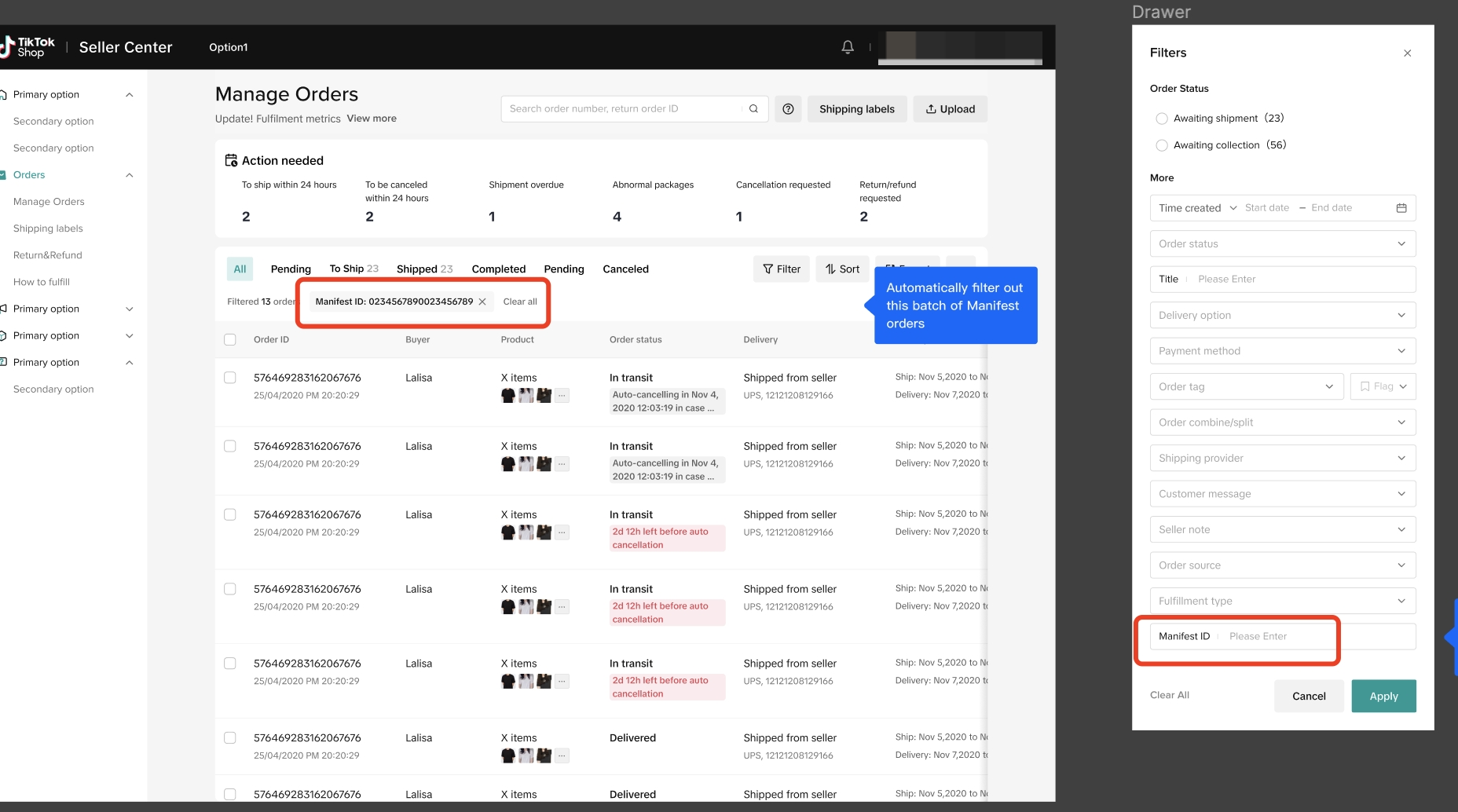Select the Awaiting collection radio button
The width and height of the screenshot is (1458, 812).
(1161, 145)
